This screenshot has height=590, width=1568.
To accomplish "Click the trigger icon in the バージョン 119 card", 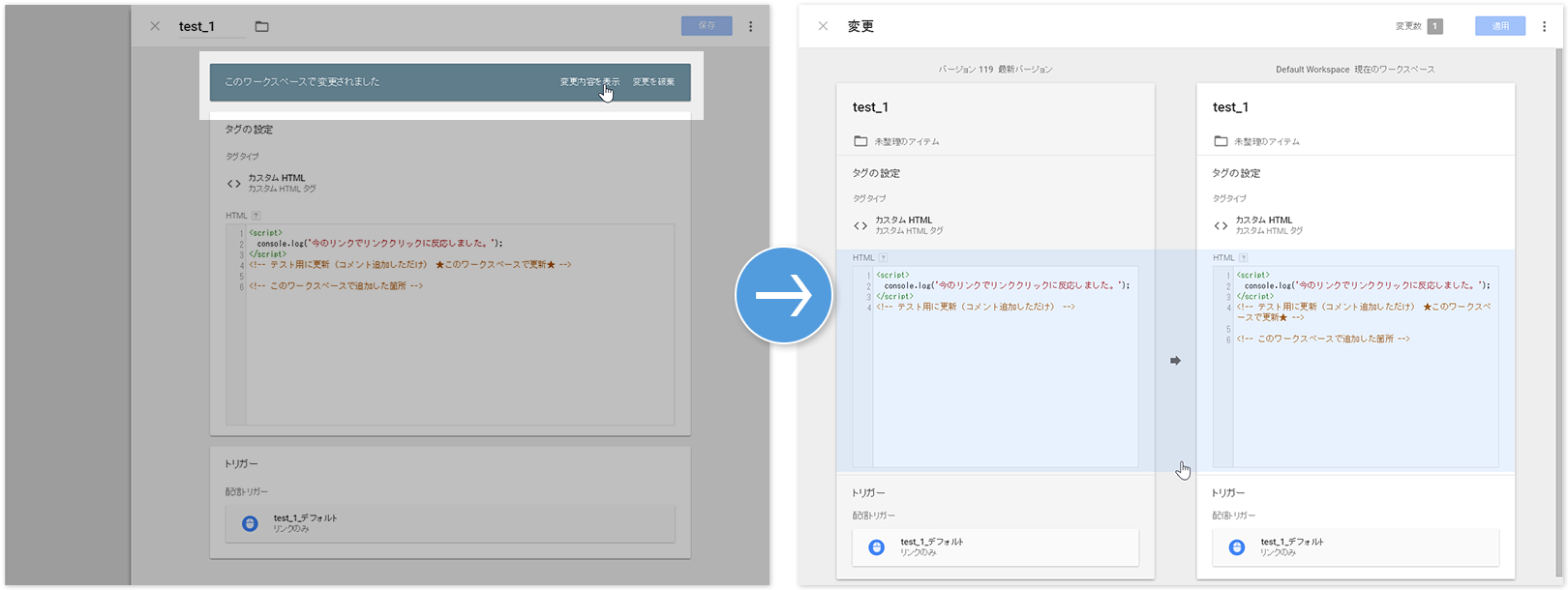I will tap(877, 547).
